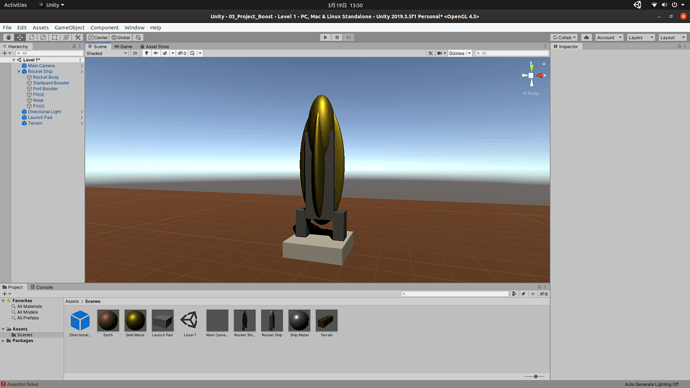Toggle scene effects skybox icon
Viewport: 690px width, 388px height.
pos(165,53)
